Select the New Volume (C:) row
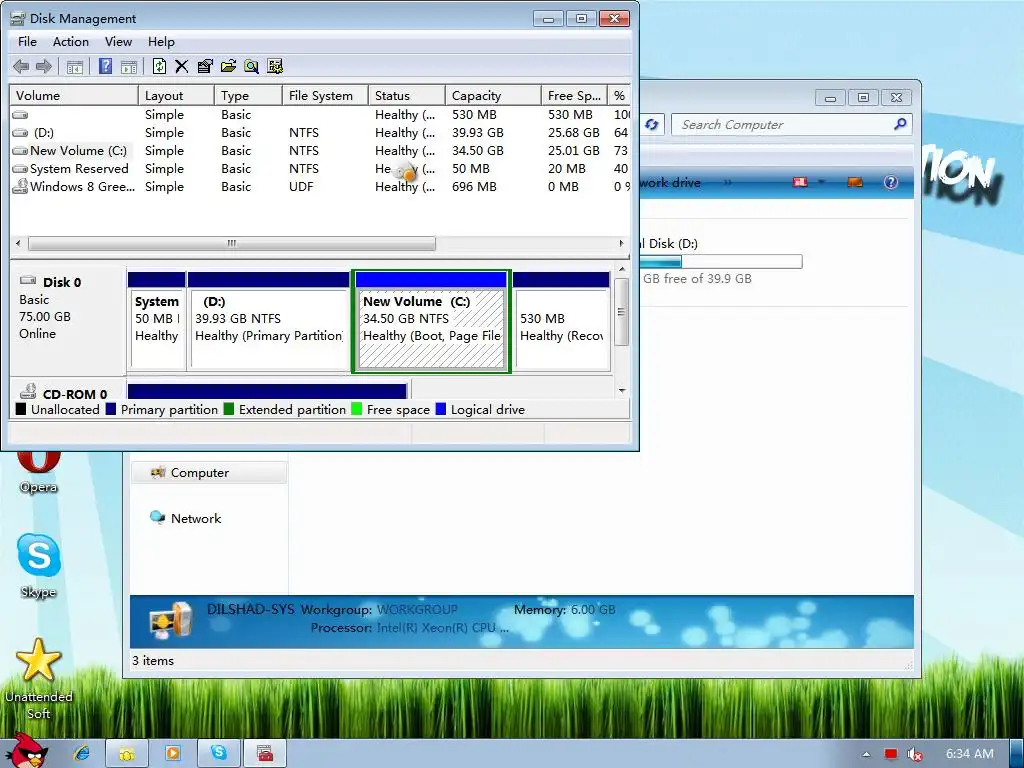The width and height of the screenshot is (1024, 768). [321, 151]
